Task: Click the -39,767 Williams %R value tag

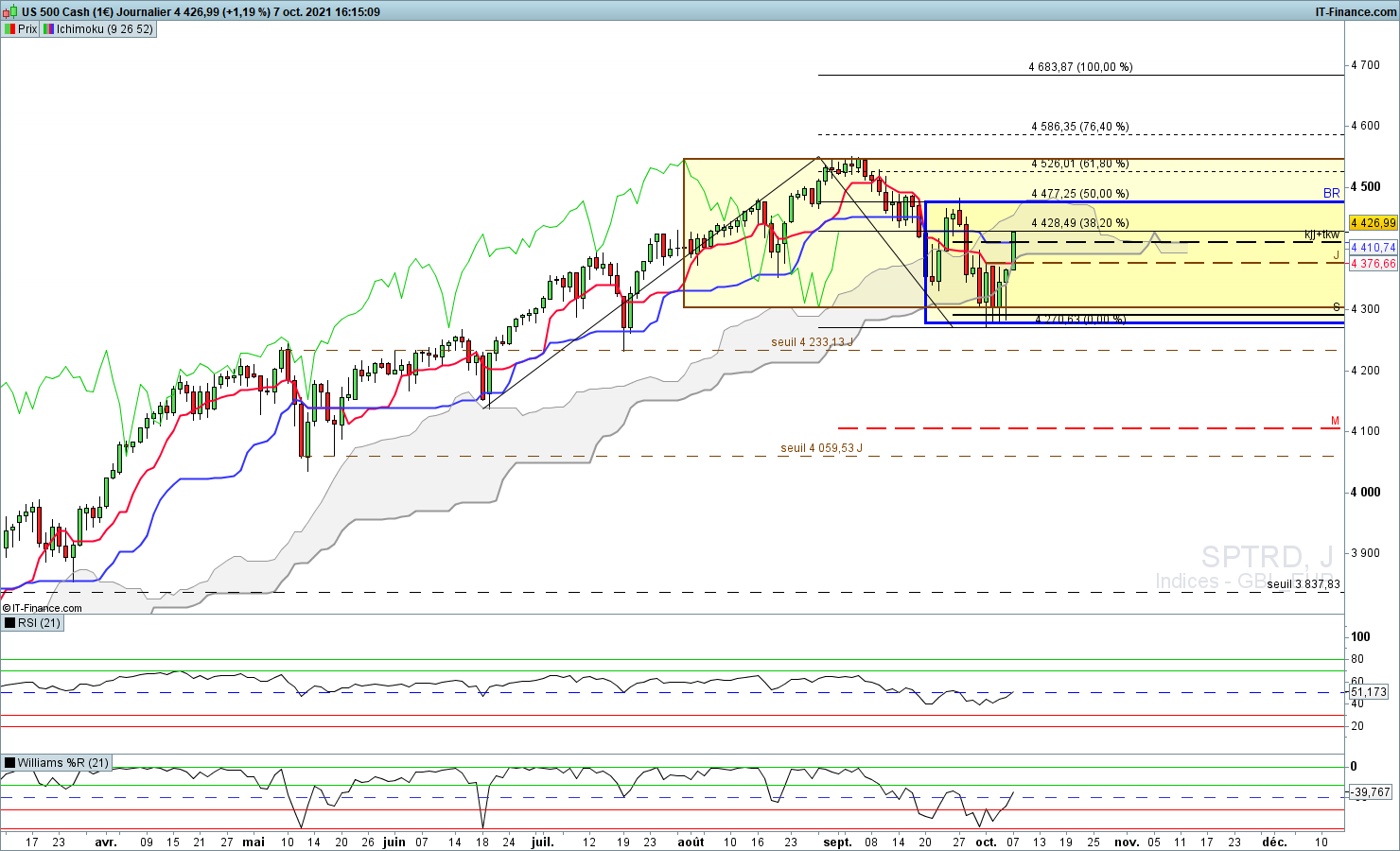Action: (x=1370, y=792)
